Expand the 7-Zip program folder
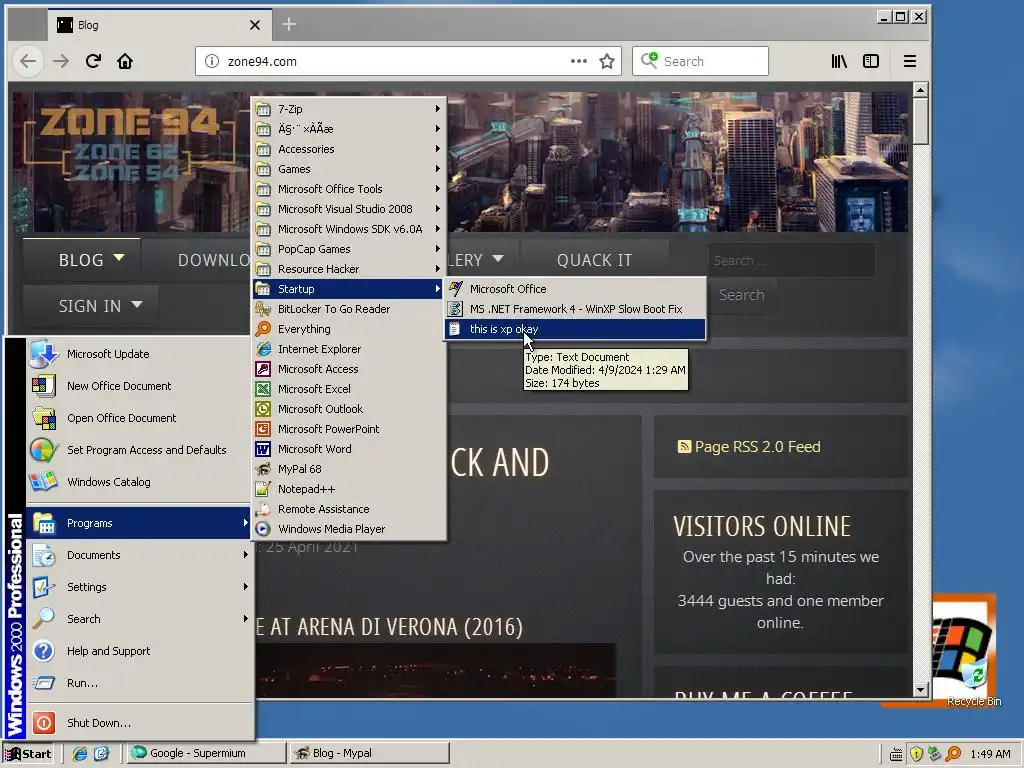The width and height of the screenshot is (1024, 768). pos(349,109)
